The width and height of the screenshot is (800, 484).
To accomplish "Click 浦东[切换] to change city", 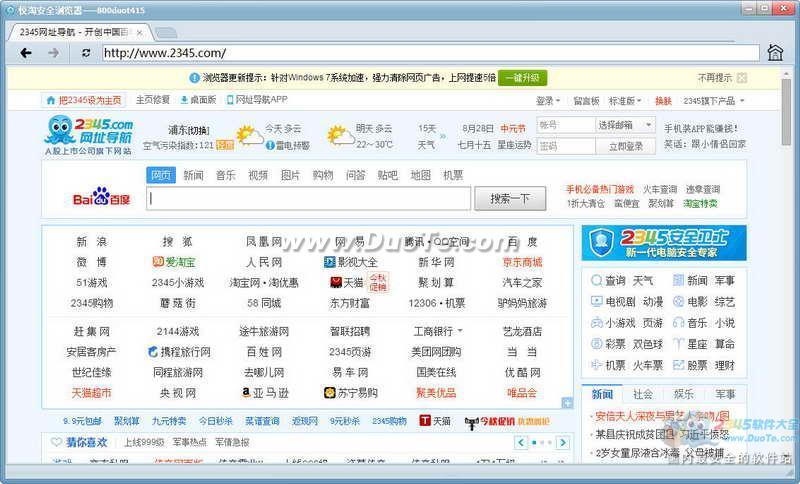I will pyautogui.click(x=189, y=130).
